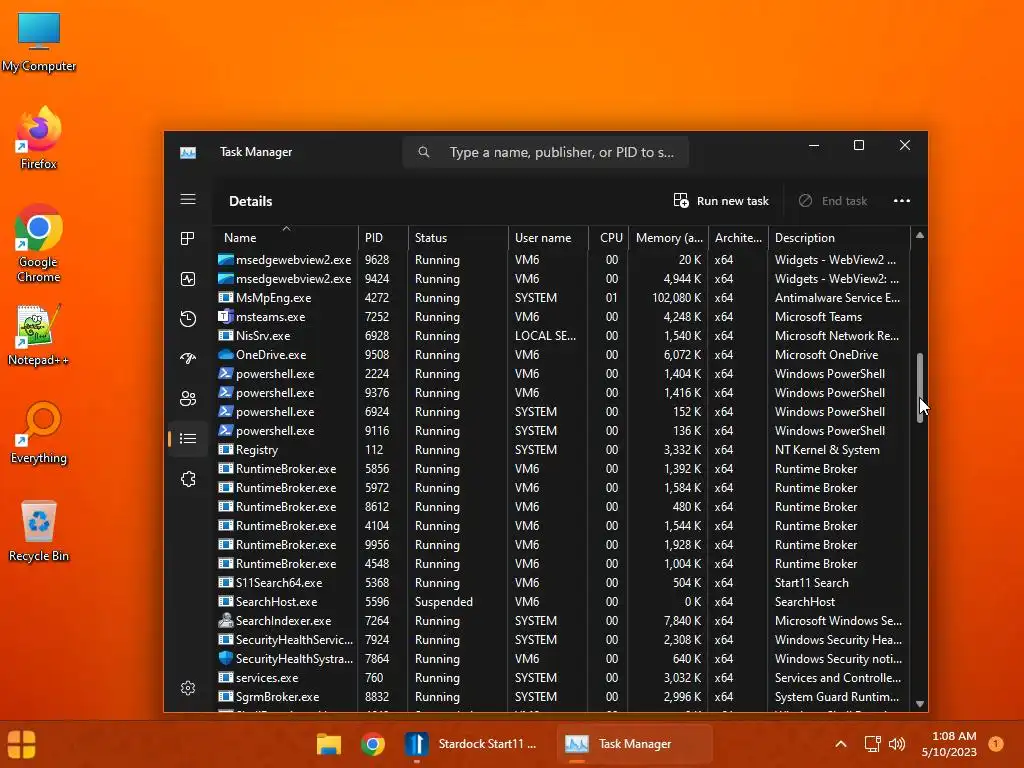Open the notification badge in taskbar
Screen dimensions: 1024x768
pyautogui.click(x=996, y=744)
